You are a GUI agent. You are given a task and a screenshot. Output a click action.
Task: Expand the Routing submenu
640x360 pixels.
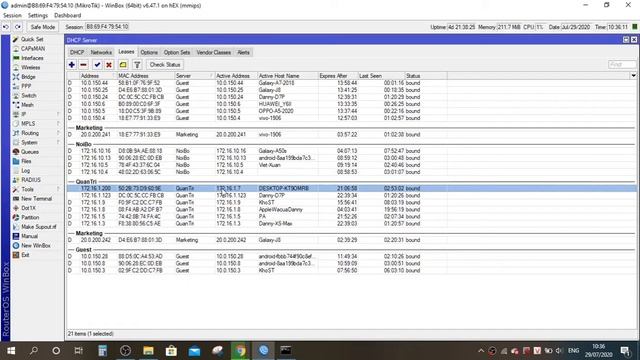tap(37, 133)
